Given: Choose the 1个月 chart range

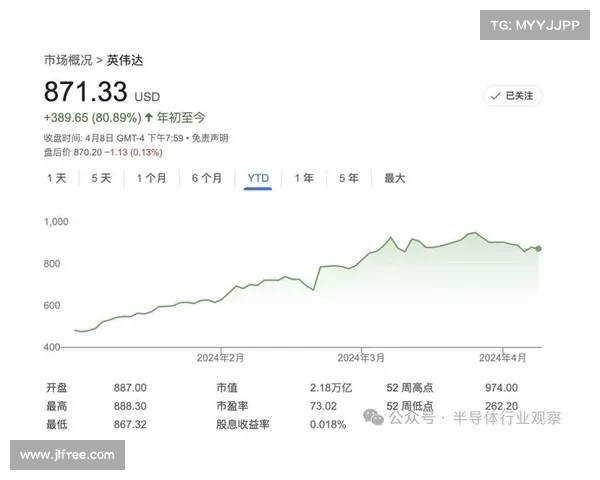Looking at the screenshot, I should 152,178.
